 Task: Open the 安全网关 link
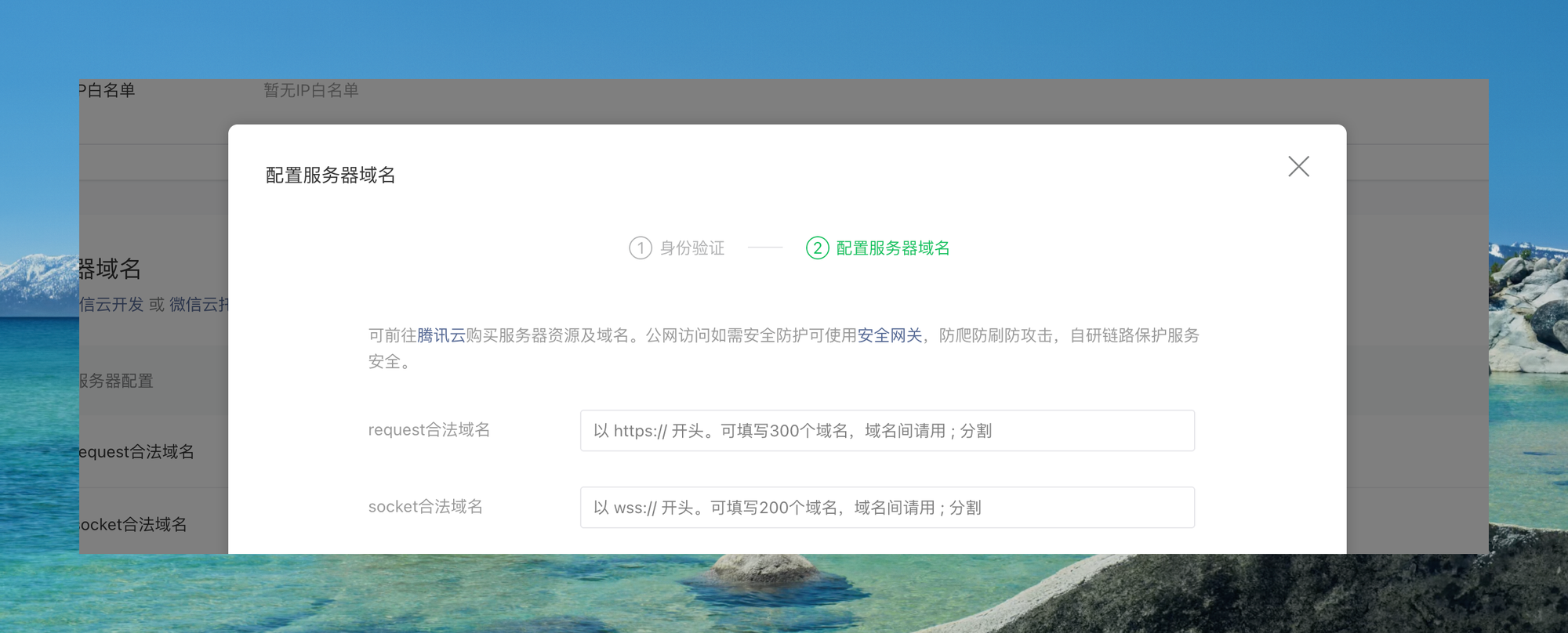tap(889, 335)
